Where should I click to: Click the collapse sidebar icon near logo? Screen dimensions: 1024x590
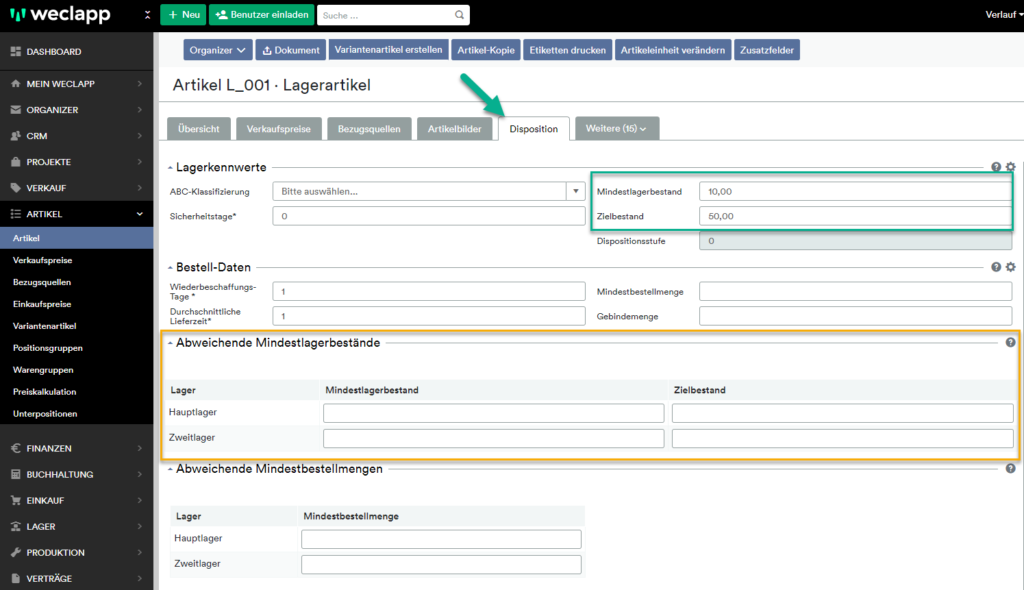(147, 15)
